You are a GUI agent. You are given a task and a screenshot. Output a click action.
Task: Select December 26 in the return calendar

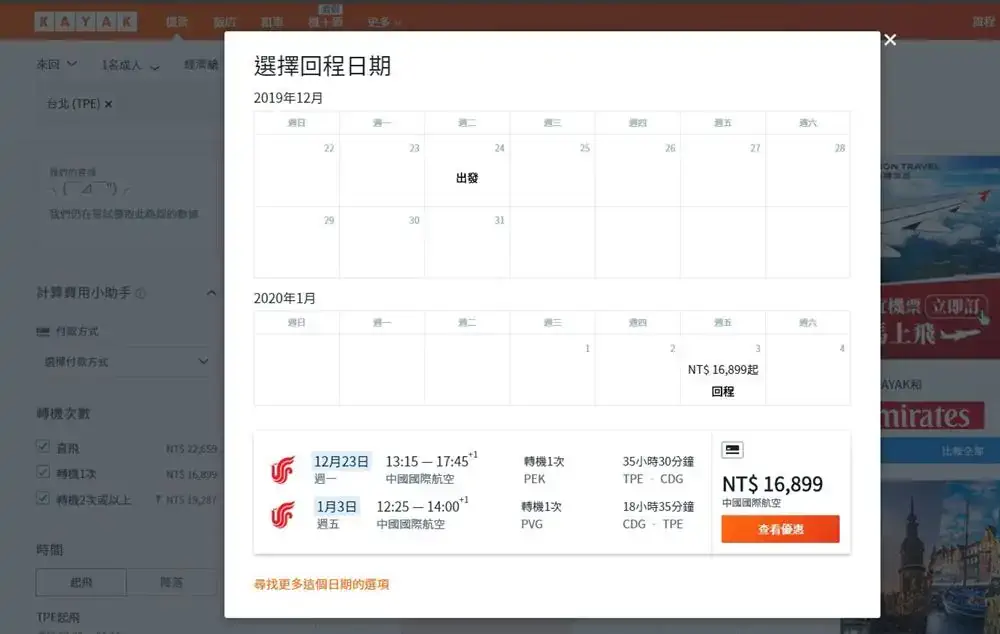click(638, 170)
